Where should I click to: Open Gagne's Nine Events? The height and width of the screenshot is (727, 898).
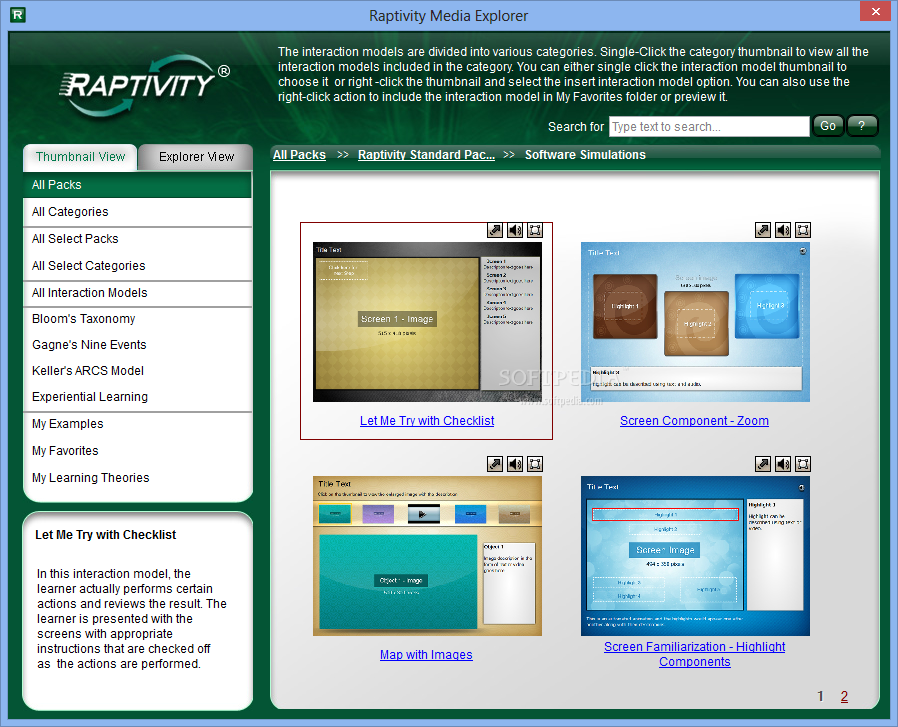137,345
